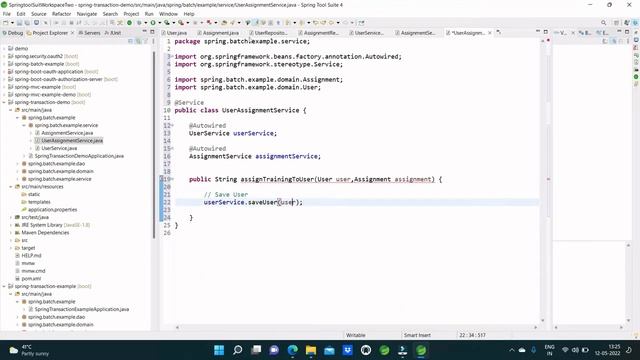Toggle code folding at line 19 method
Screen dimensions: 640x360
coord(172,179)
